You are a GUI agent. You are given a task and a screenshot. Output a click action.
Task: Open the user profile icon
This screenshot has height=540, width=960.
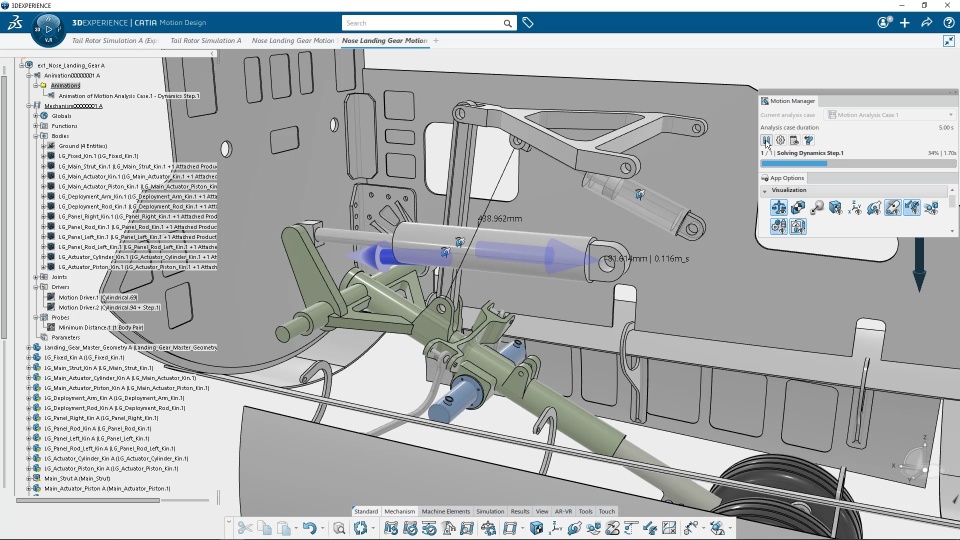coord(883,23)
